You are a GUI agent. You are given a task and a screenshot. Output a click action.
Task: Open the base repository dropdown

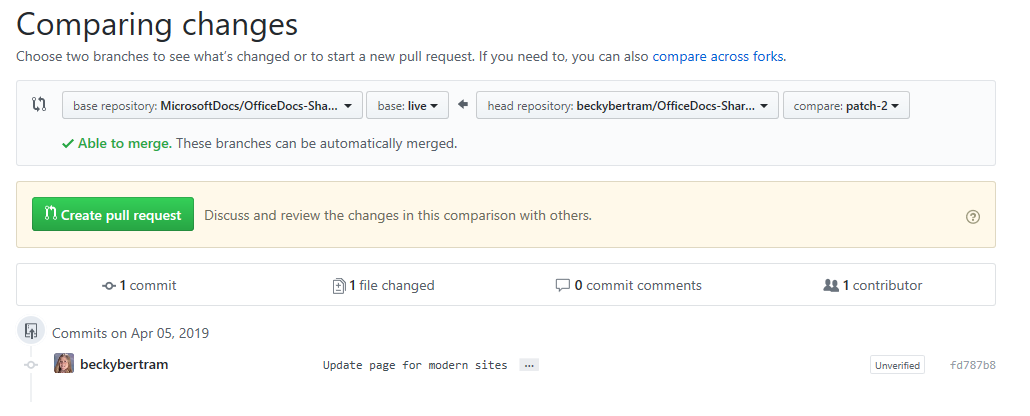[x=211, y=105]
